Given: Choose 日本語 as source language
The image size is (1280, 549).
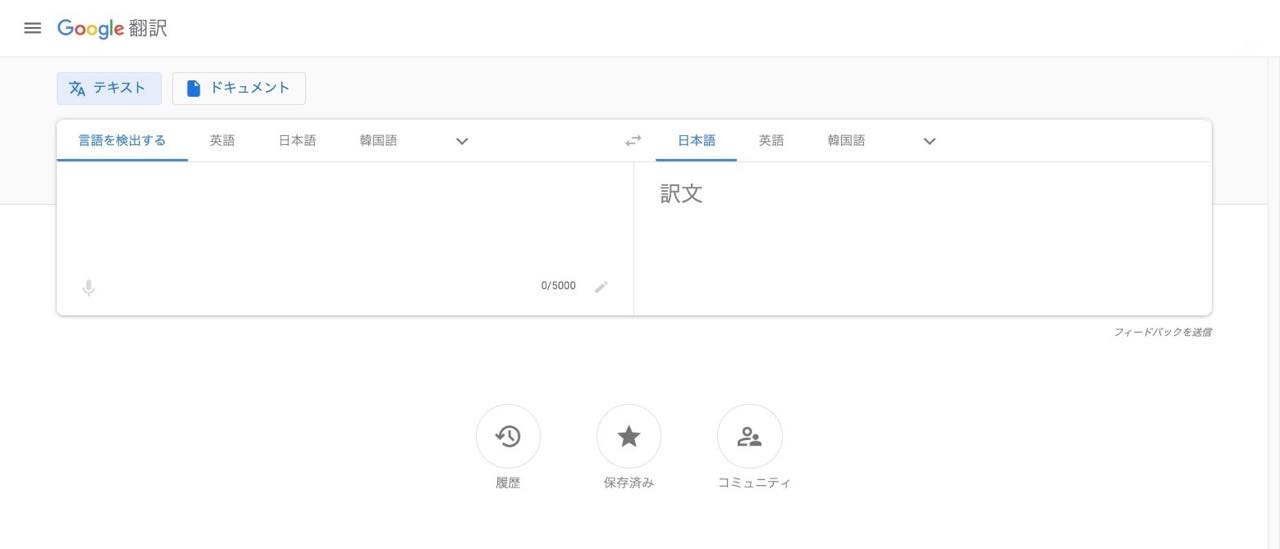Looking at the screenshot, I should (297, 141).
